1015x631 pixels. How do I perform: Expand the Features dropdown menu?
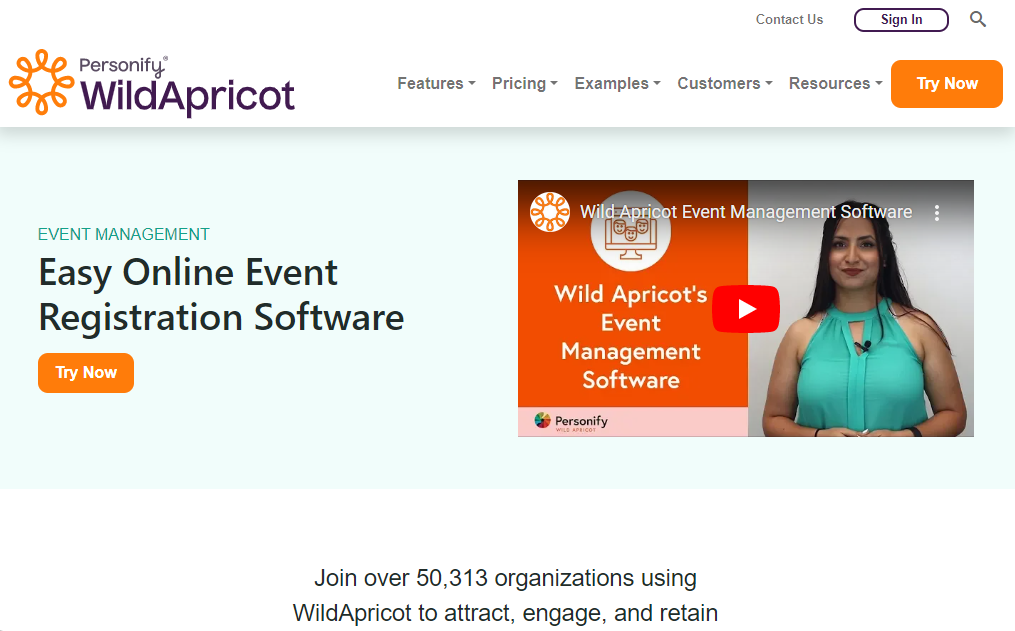[436, 83]
